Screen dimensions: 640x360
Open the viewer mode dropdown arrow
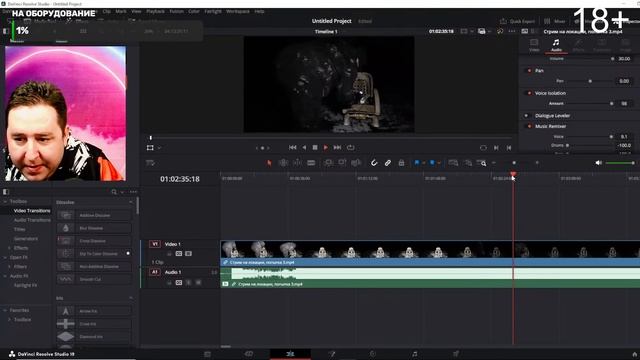(x=159, y=148)
